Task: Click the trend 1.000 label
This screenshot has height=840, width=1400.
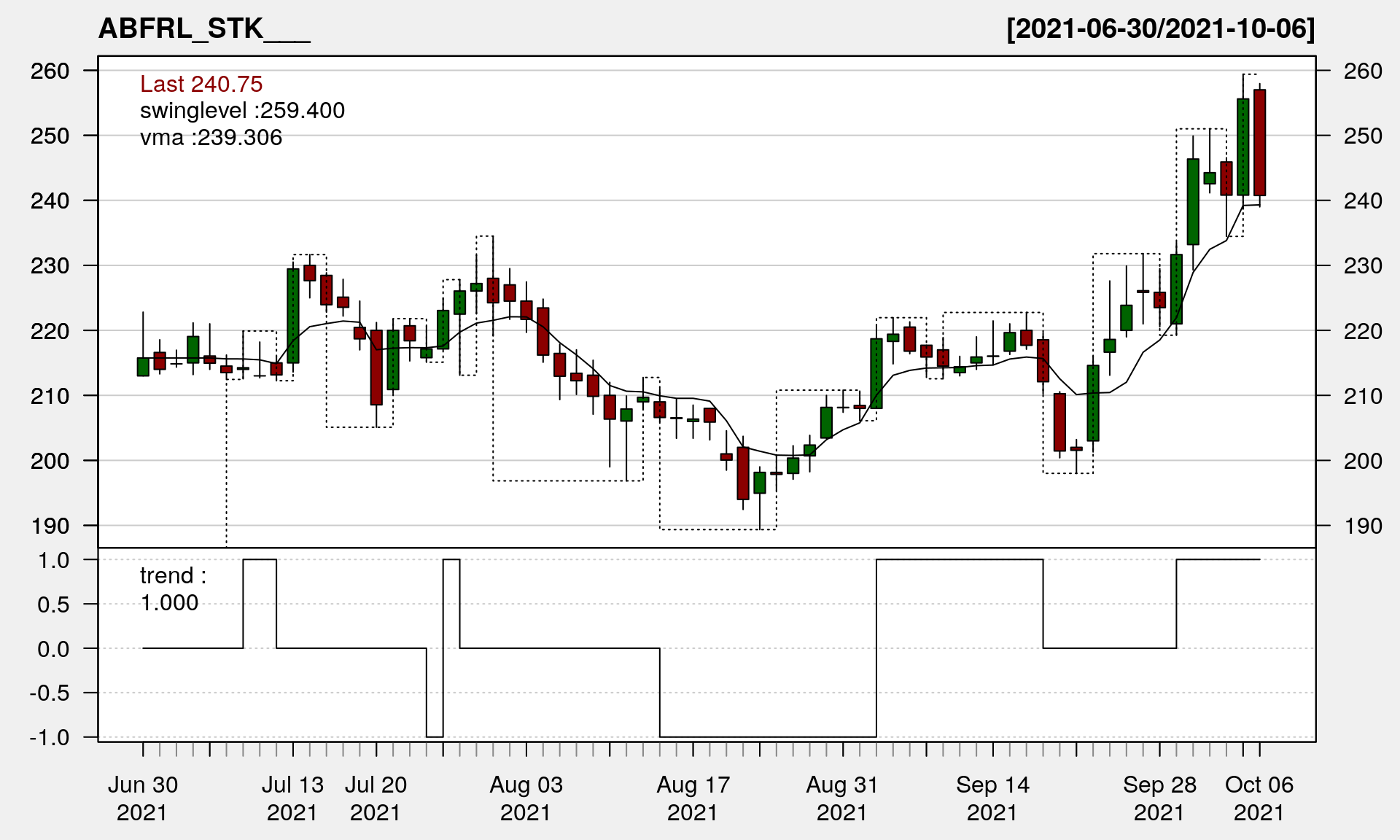Action: [172, 589]
